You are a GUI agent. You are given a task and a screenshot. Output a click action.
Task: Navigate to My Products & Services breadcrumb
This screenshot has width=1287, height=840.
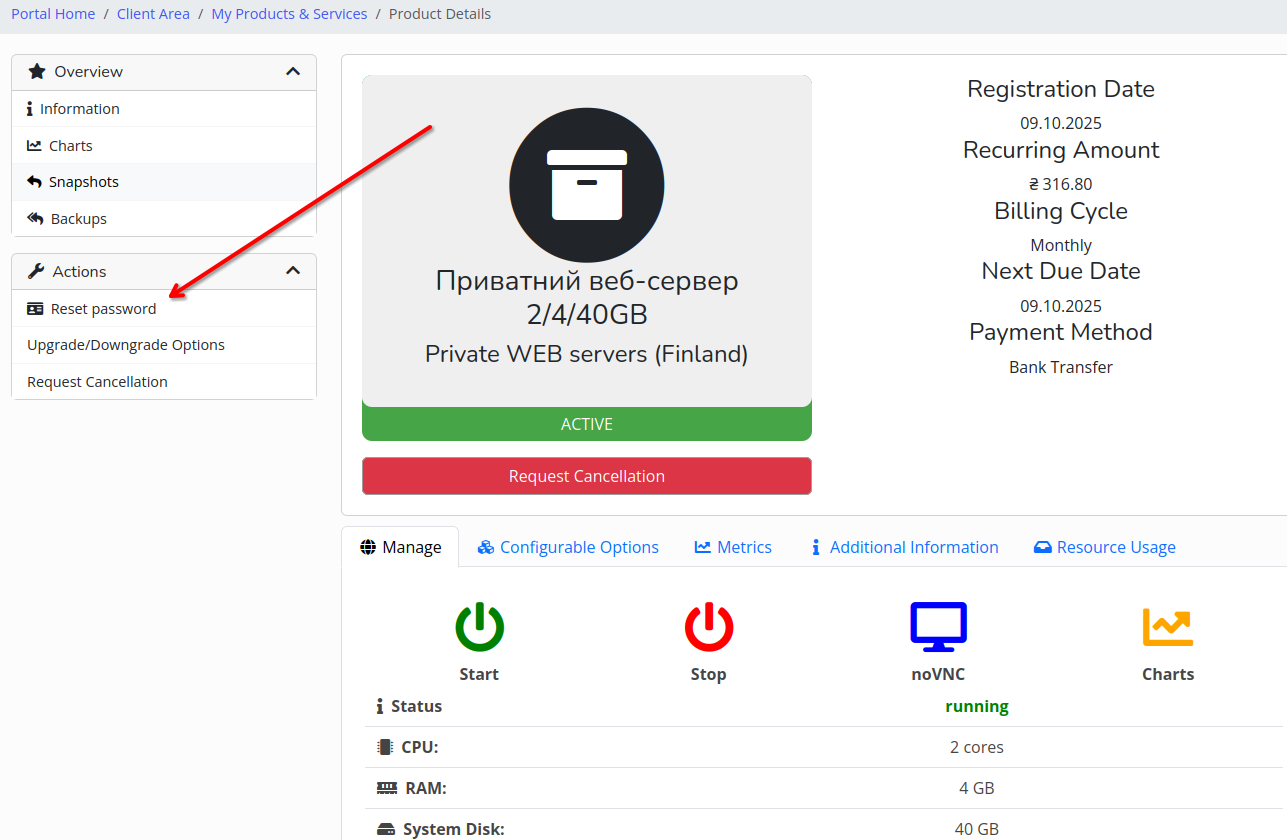coord(289,13)
